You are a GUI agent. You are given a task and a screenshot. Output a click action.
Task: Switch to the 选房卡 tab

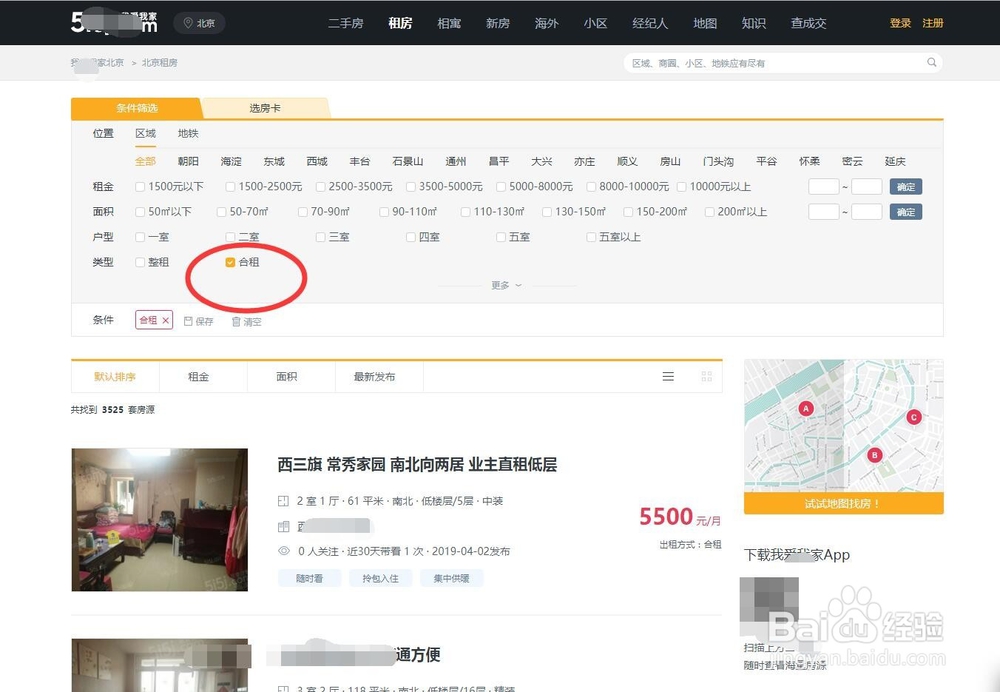pos(265,108)
